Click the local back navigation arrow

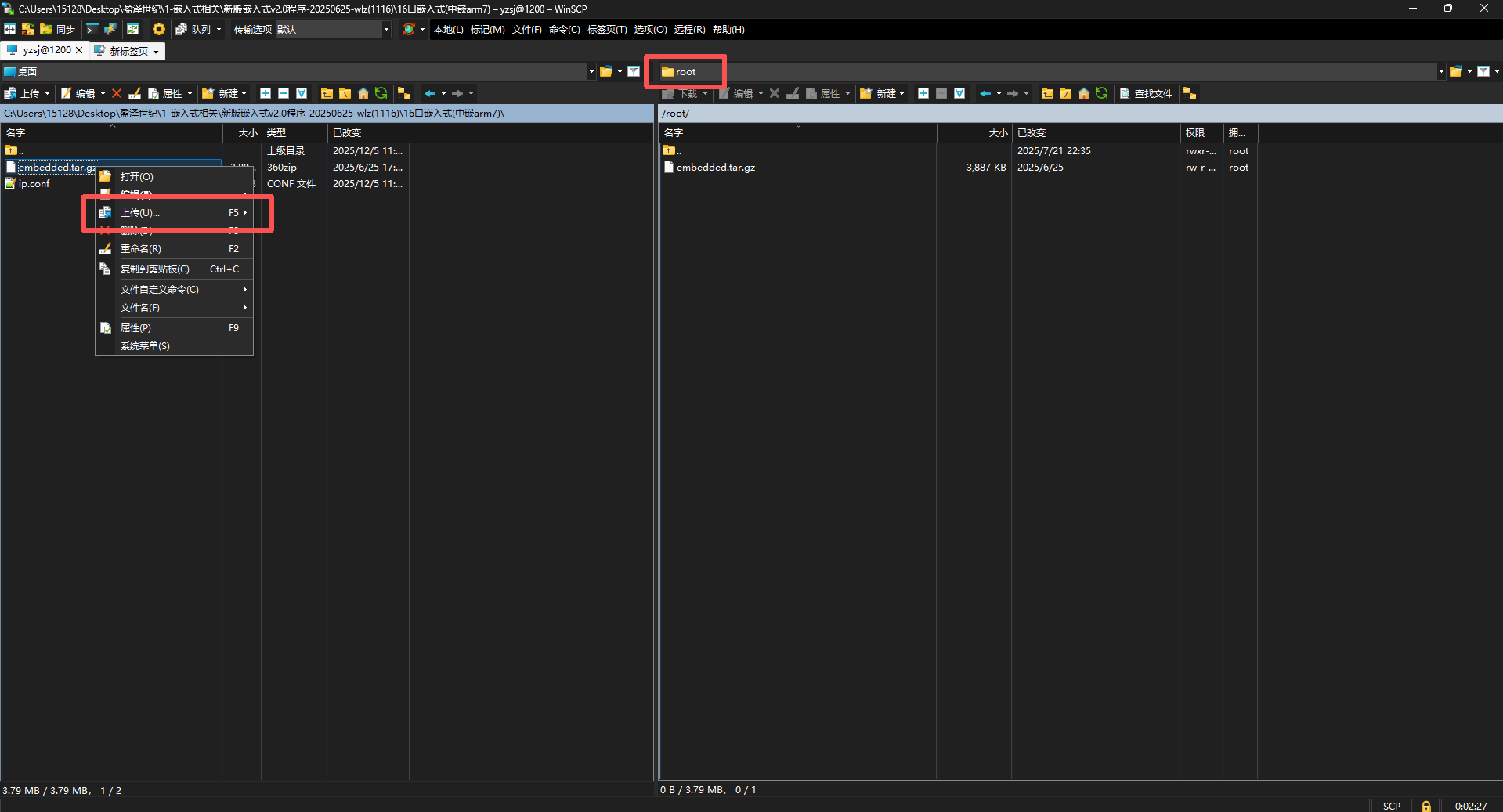(x=430, y=93)
